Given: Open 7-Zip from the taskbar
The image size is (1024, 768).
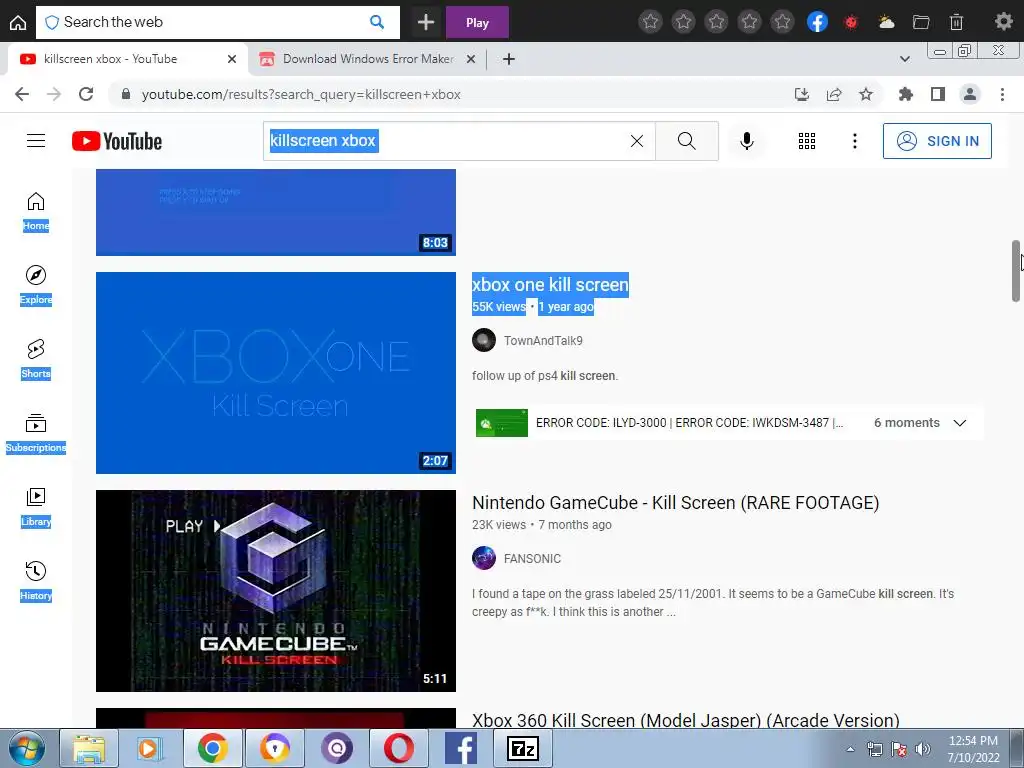Looking at the screenshot, I should (522, 748).
